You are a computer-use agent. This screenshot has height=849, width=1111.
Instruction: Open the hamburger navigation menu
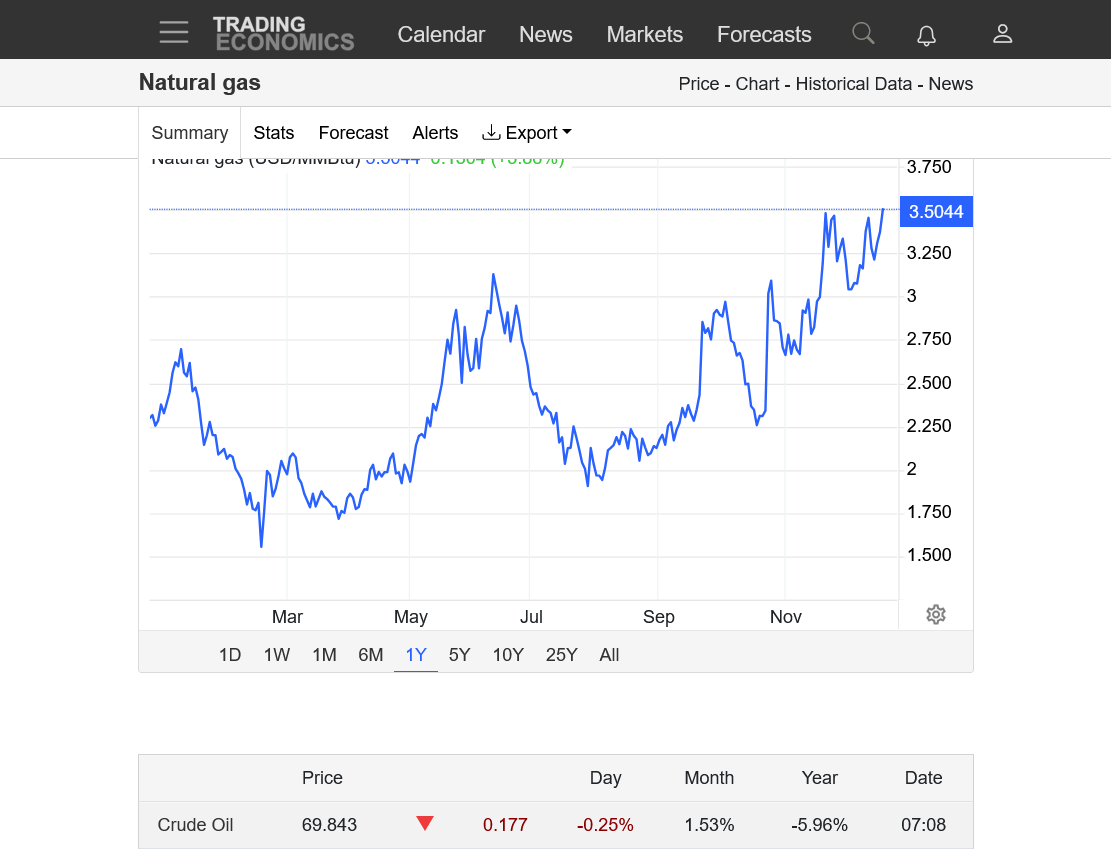point(174,33)
